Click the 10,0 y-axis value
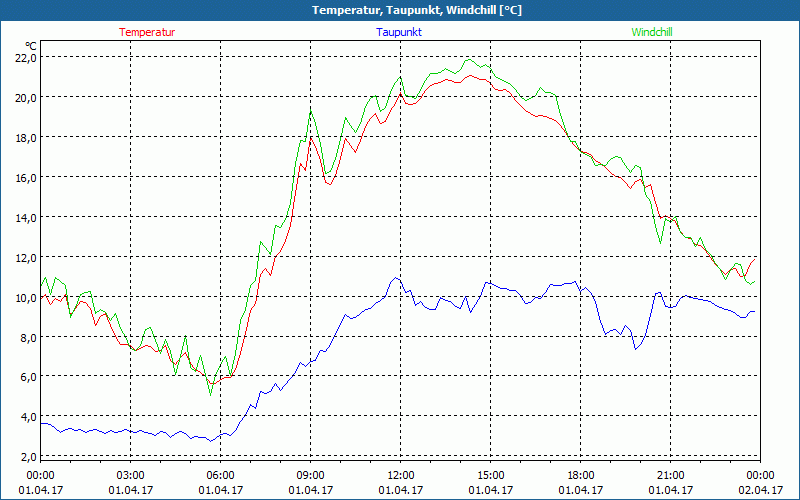 point(26,297)
